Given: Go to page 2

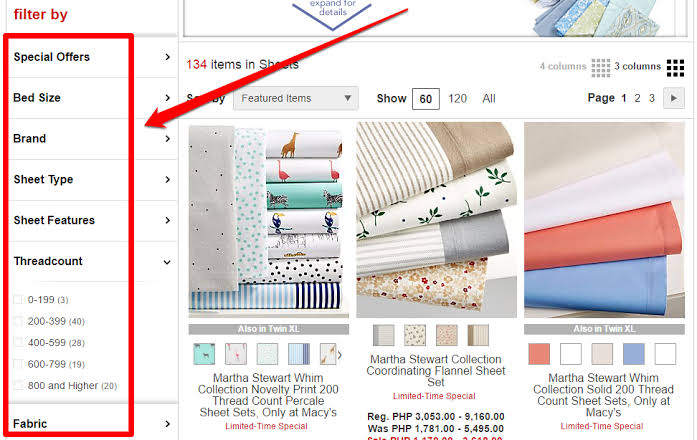Looking at the screenshot, I should tap(637, 98).
